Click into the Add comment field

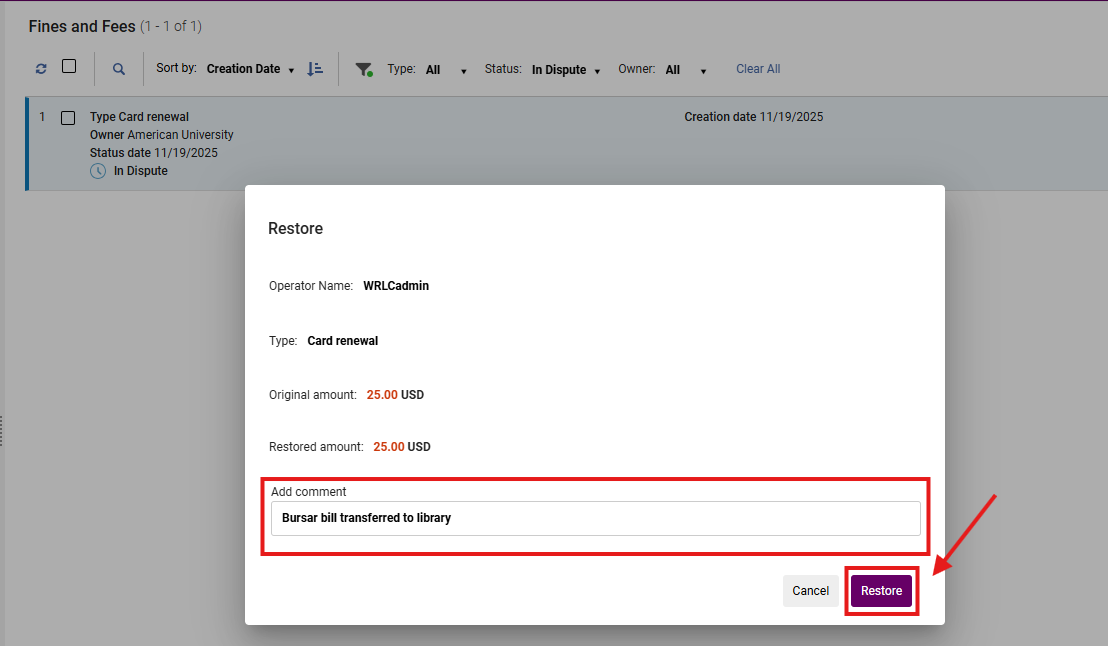coord(595,518)
